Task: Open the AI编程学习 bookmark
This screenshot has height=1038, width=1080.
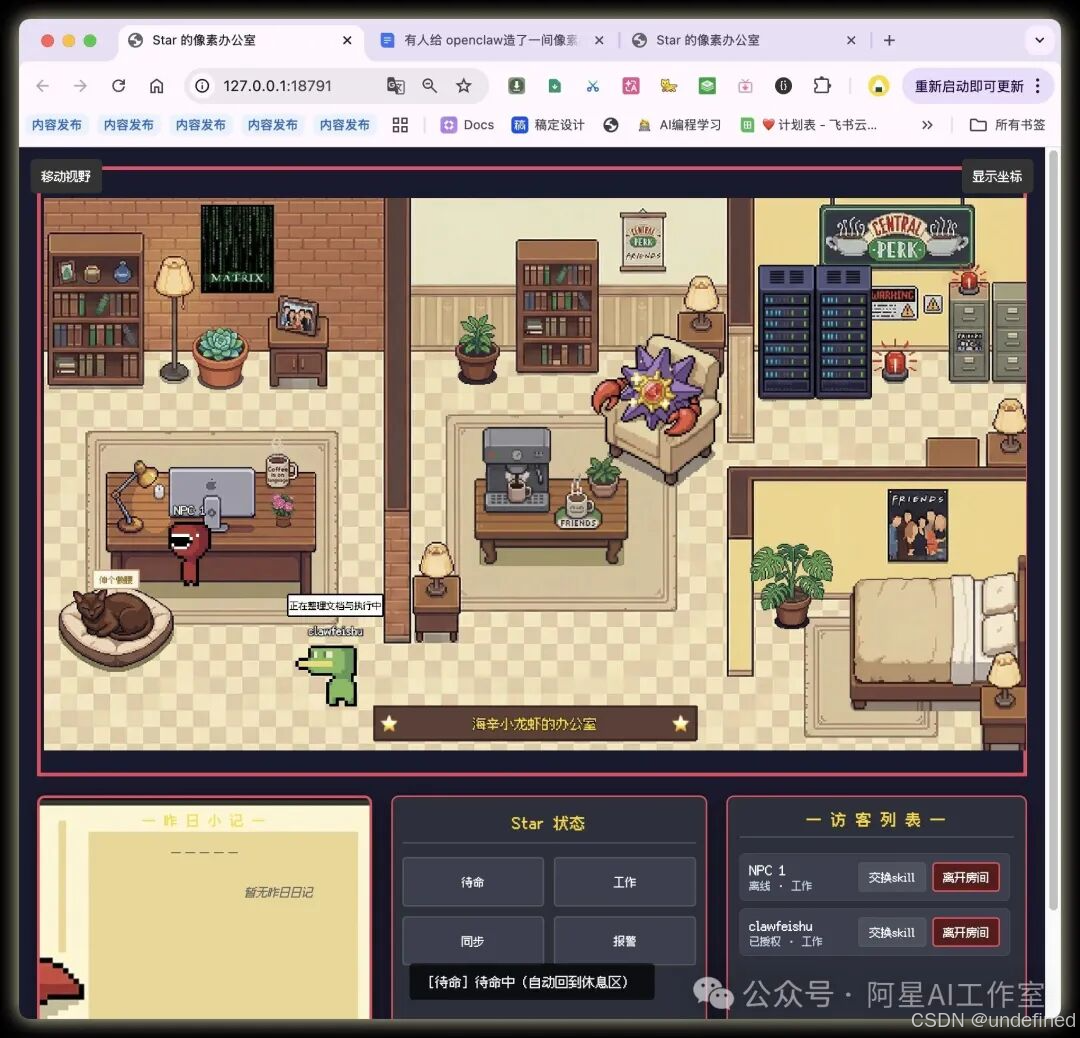Action: point(679,125)
